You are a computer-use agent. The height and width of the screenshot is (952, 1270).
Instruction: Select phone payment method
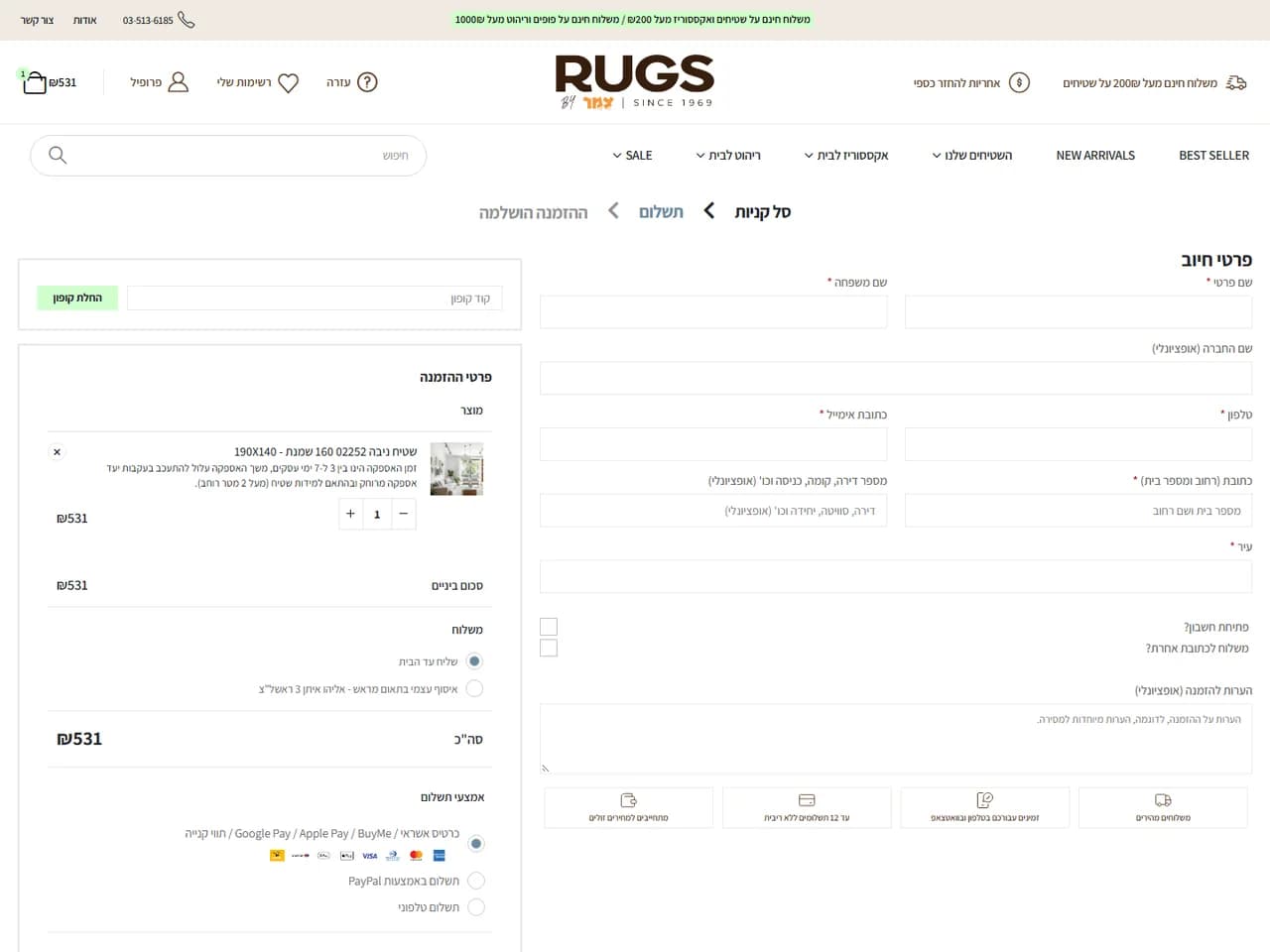pyautogui.click(x=476, y=907)
